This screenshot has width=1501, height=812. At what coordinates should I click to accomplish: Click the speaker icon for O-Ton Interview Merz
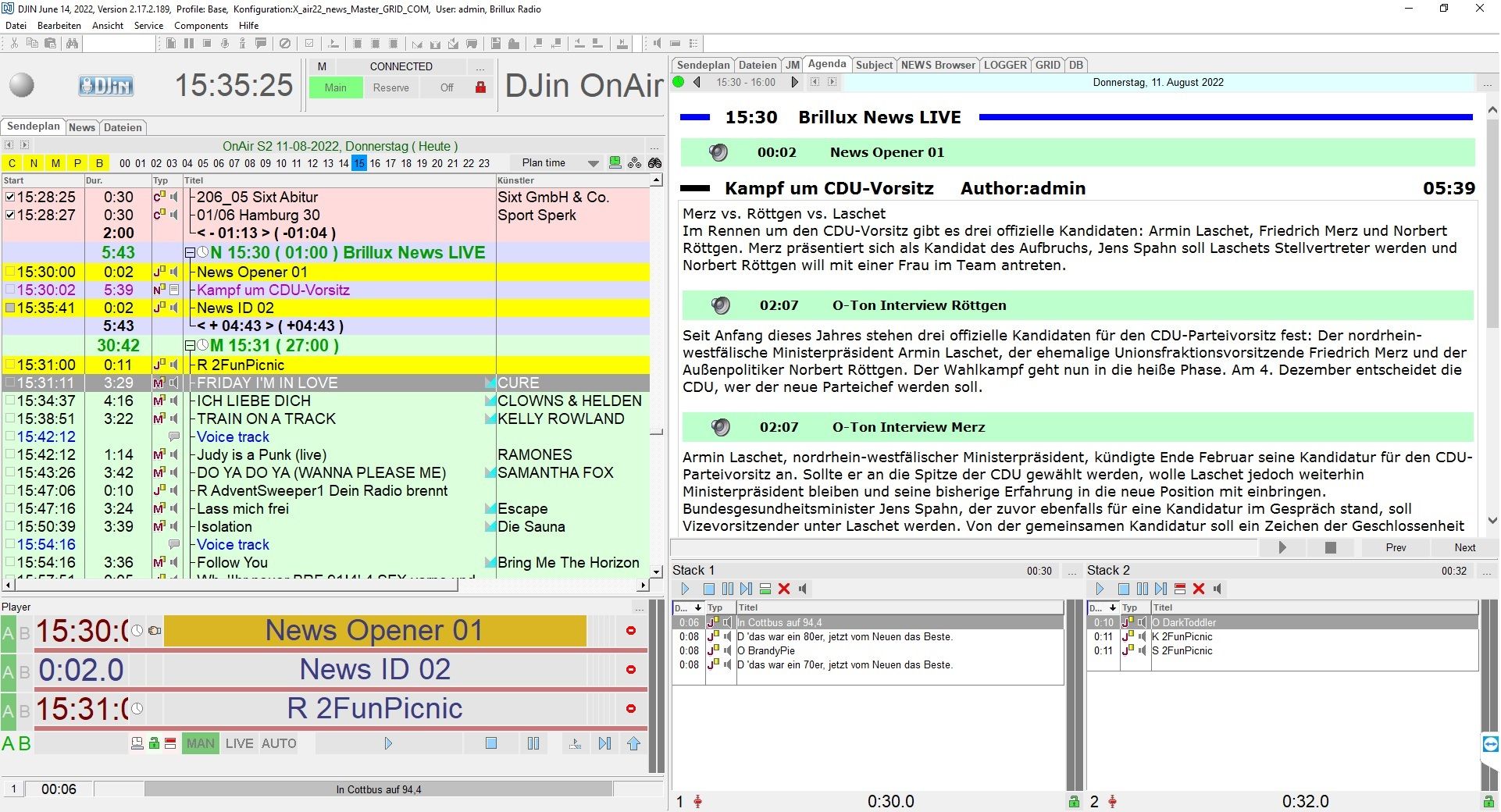point(720,427)
